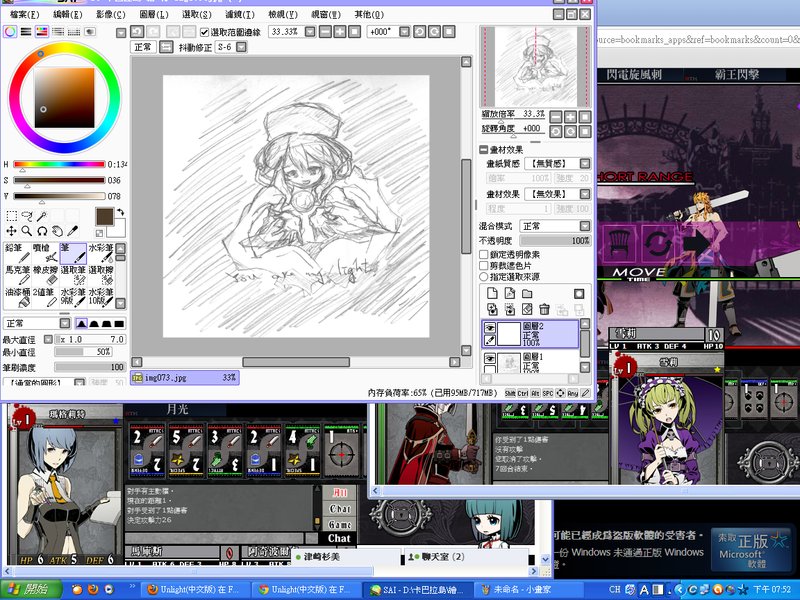
Task: Pick the rectangular selection tool
Action: [x=11, y=216]
